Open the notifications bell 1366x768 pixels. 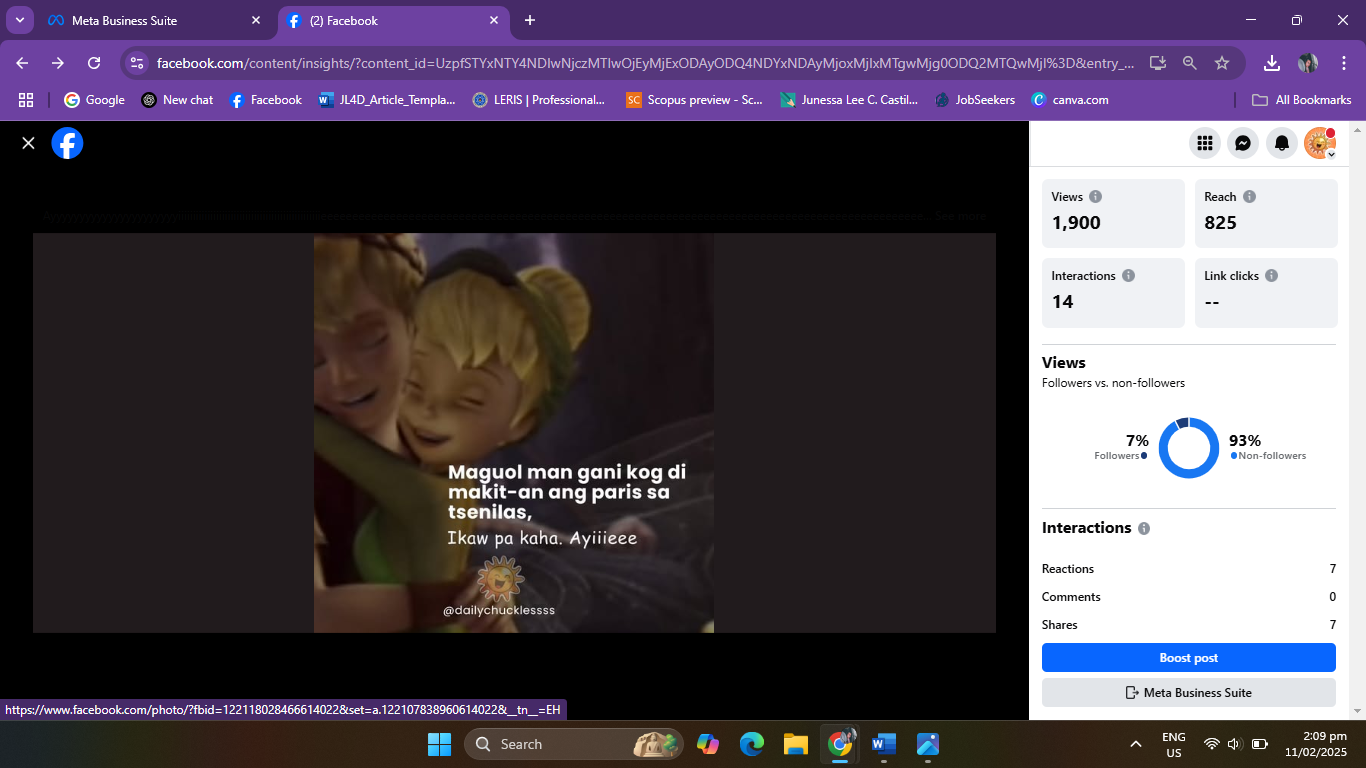(1281, 143)
